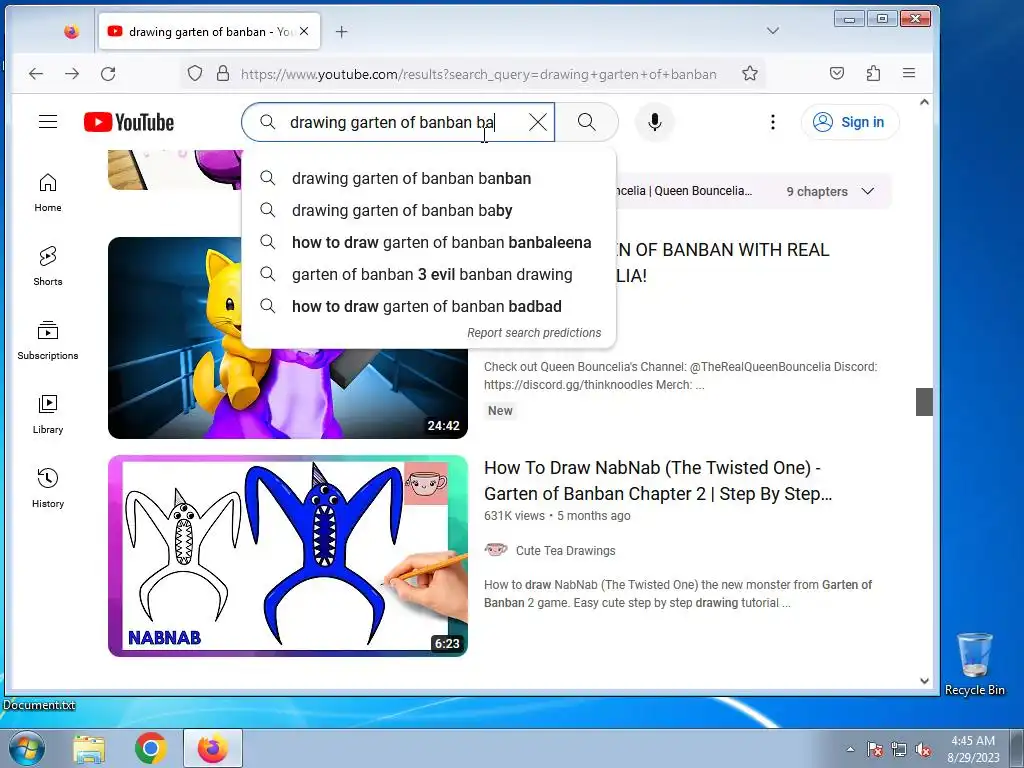Image resolution: width=1024 pixels, height=768 pixels.
Task: Open the Firefox View pinned icon
Action: (72, 31)
